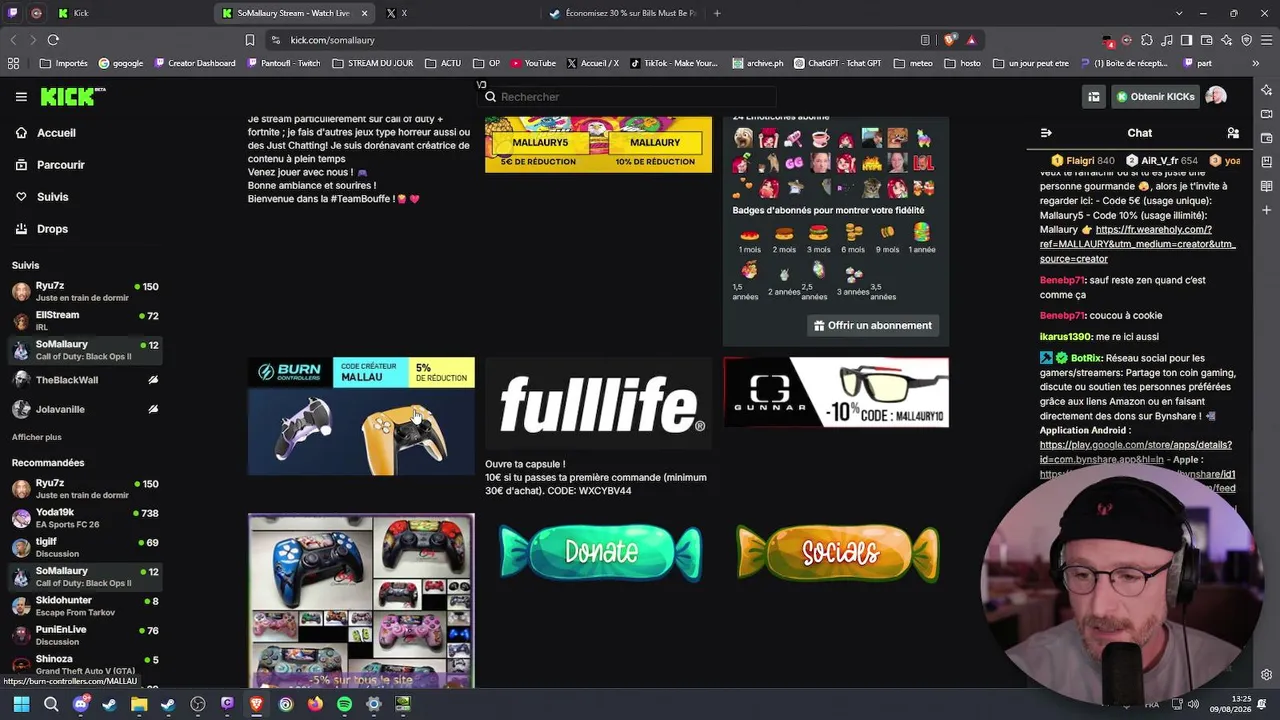The image size is (1280, 720).
Task: Expand followed channels with Afficher plus
Action: [37, 437]
